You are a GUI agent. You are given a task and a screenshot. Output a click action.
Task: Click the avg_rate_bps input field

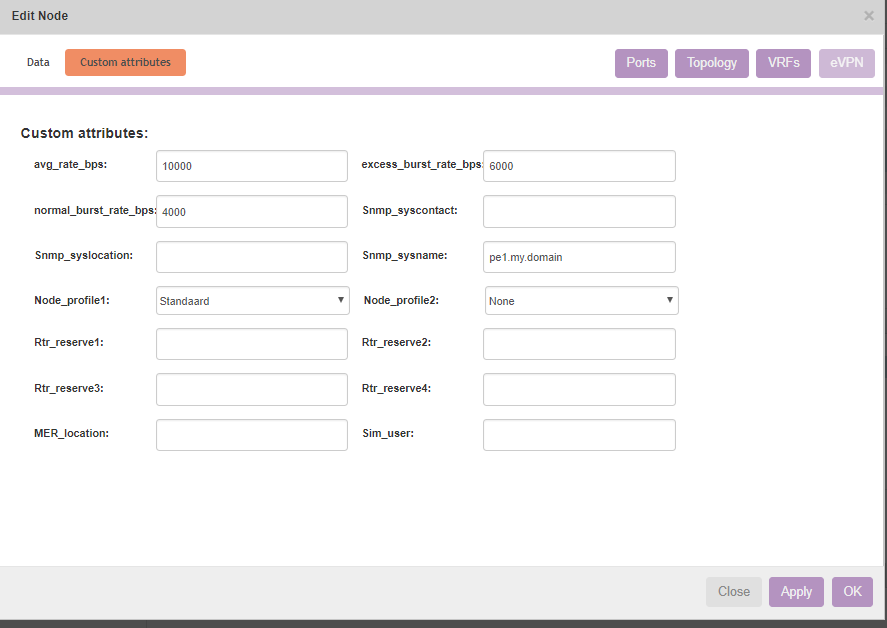252,166
